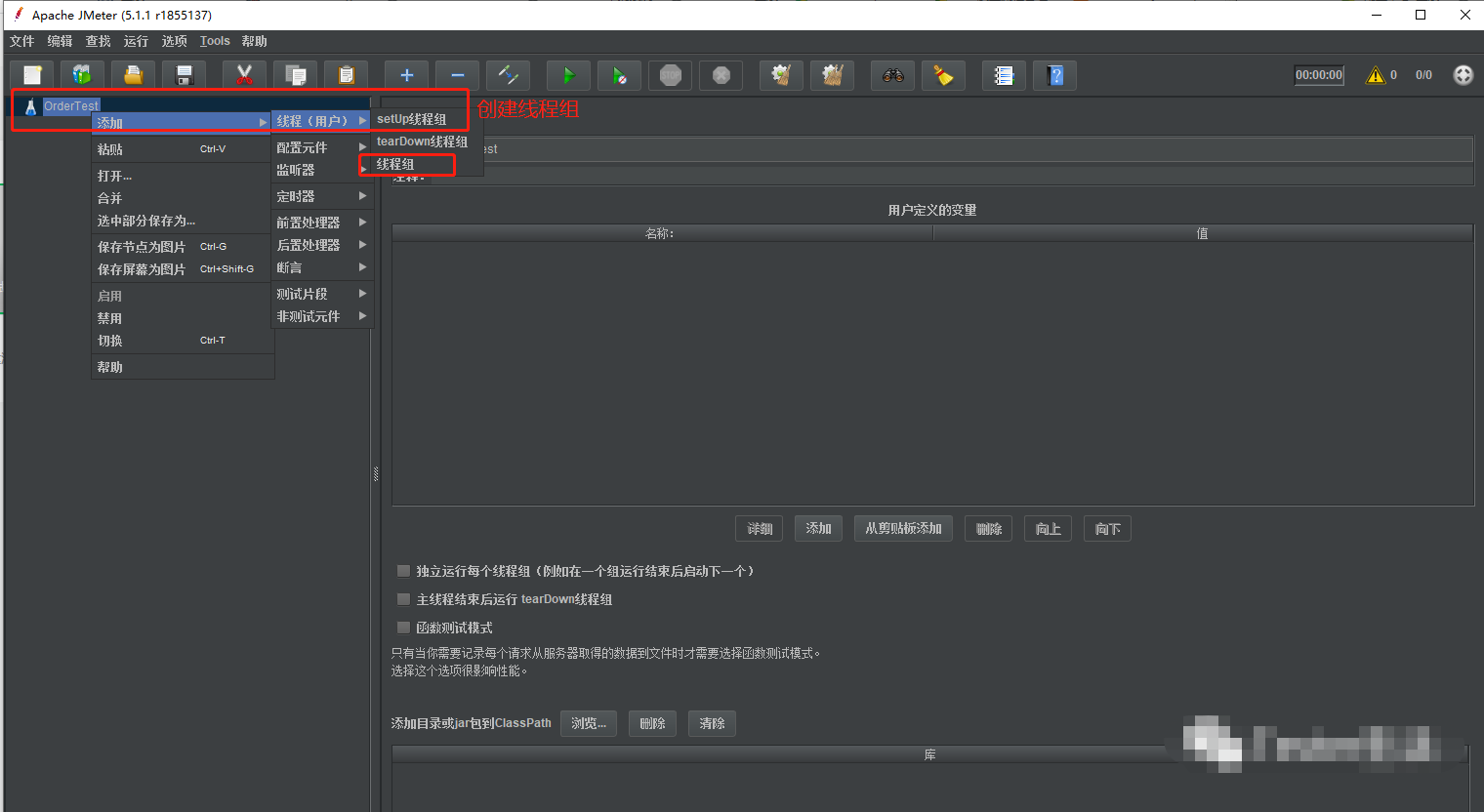Screen dimensions: 1484x812
Task: Expand the 前置处理器 submenu
Action: 321,223
